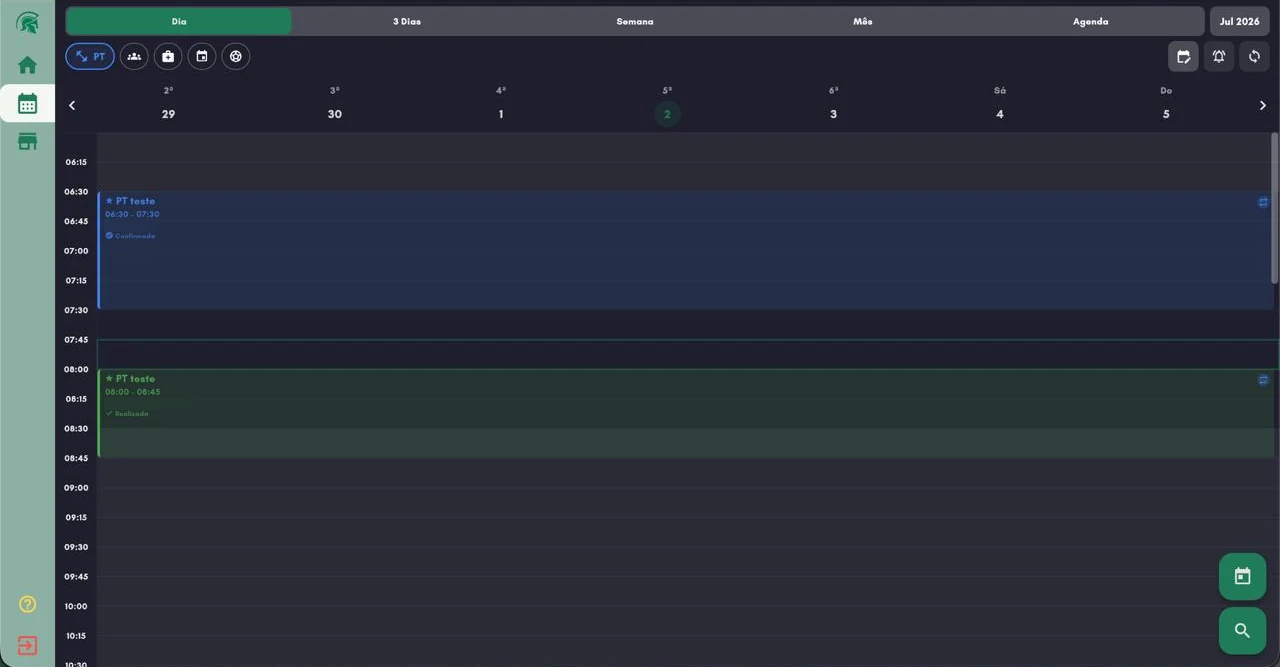Screen dimensions: 1280x667
Task: Log out using the red exit icon
Action: pyautogui.click(x=27, y=645)
